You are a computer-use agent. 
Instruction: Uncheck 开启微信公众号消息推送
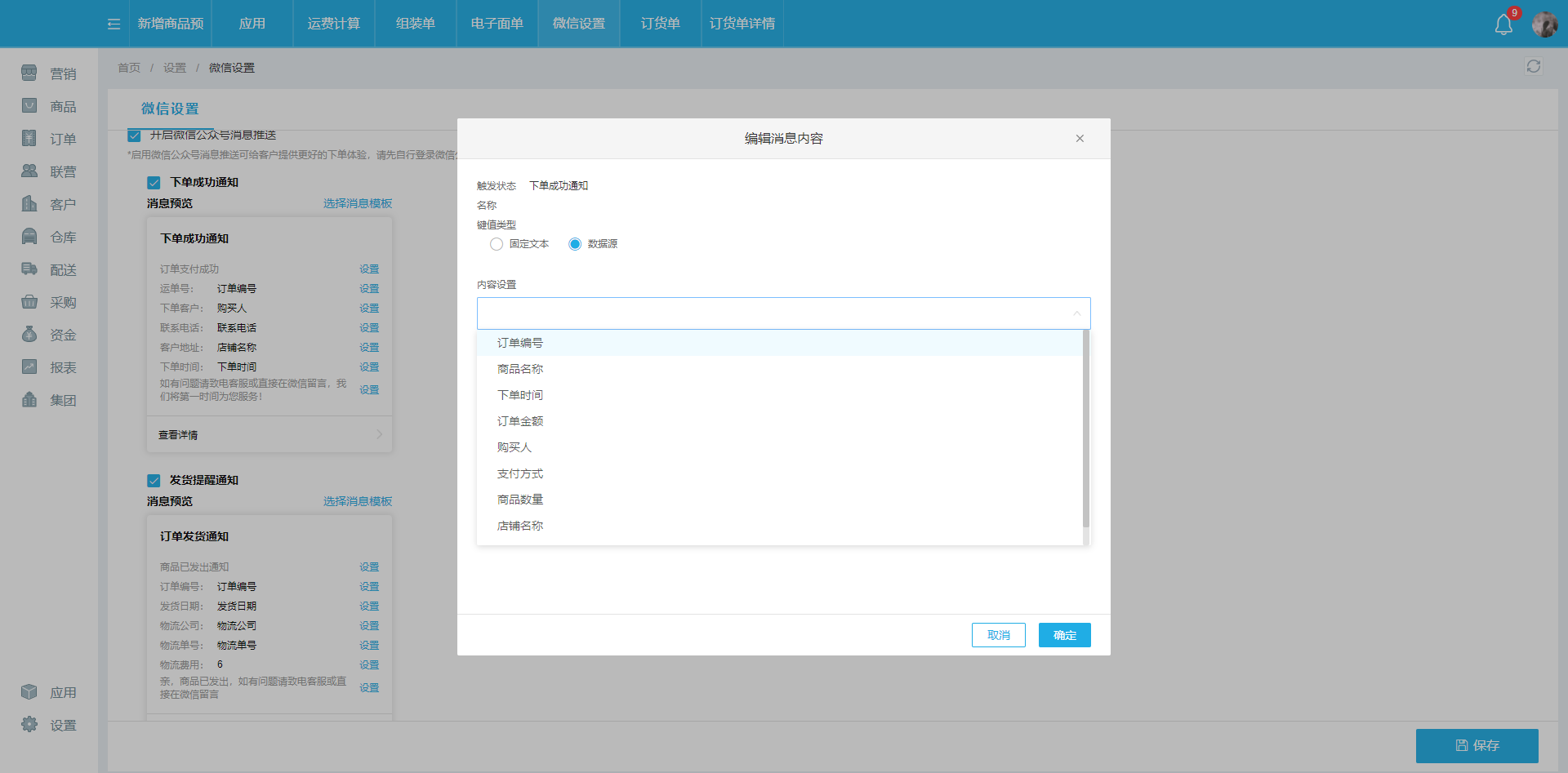point(133,135)
